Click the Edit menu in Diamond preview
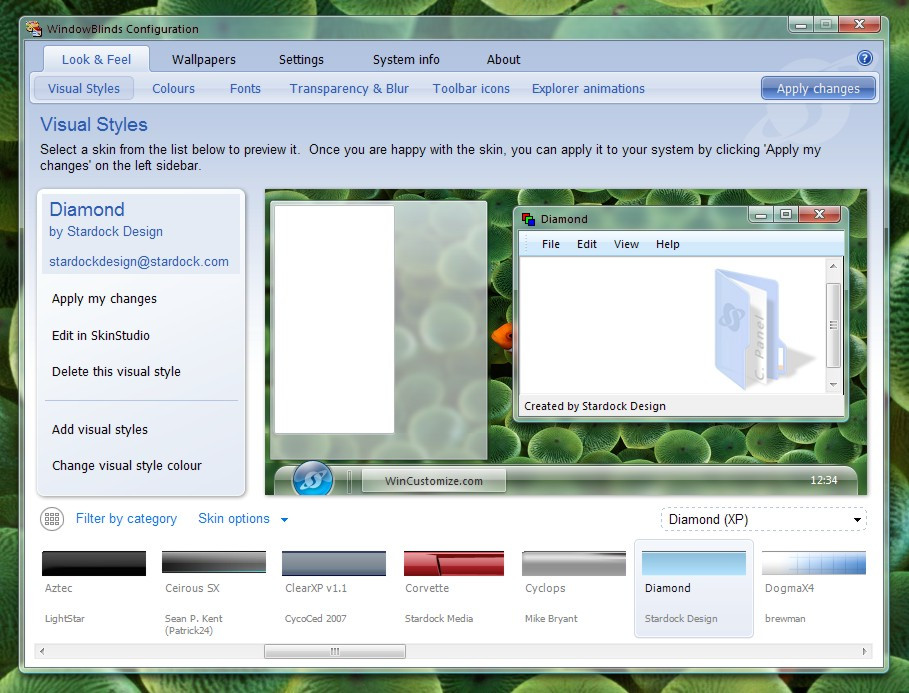 587,244
